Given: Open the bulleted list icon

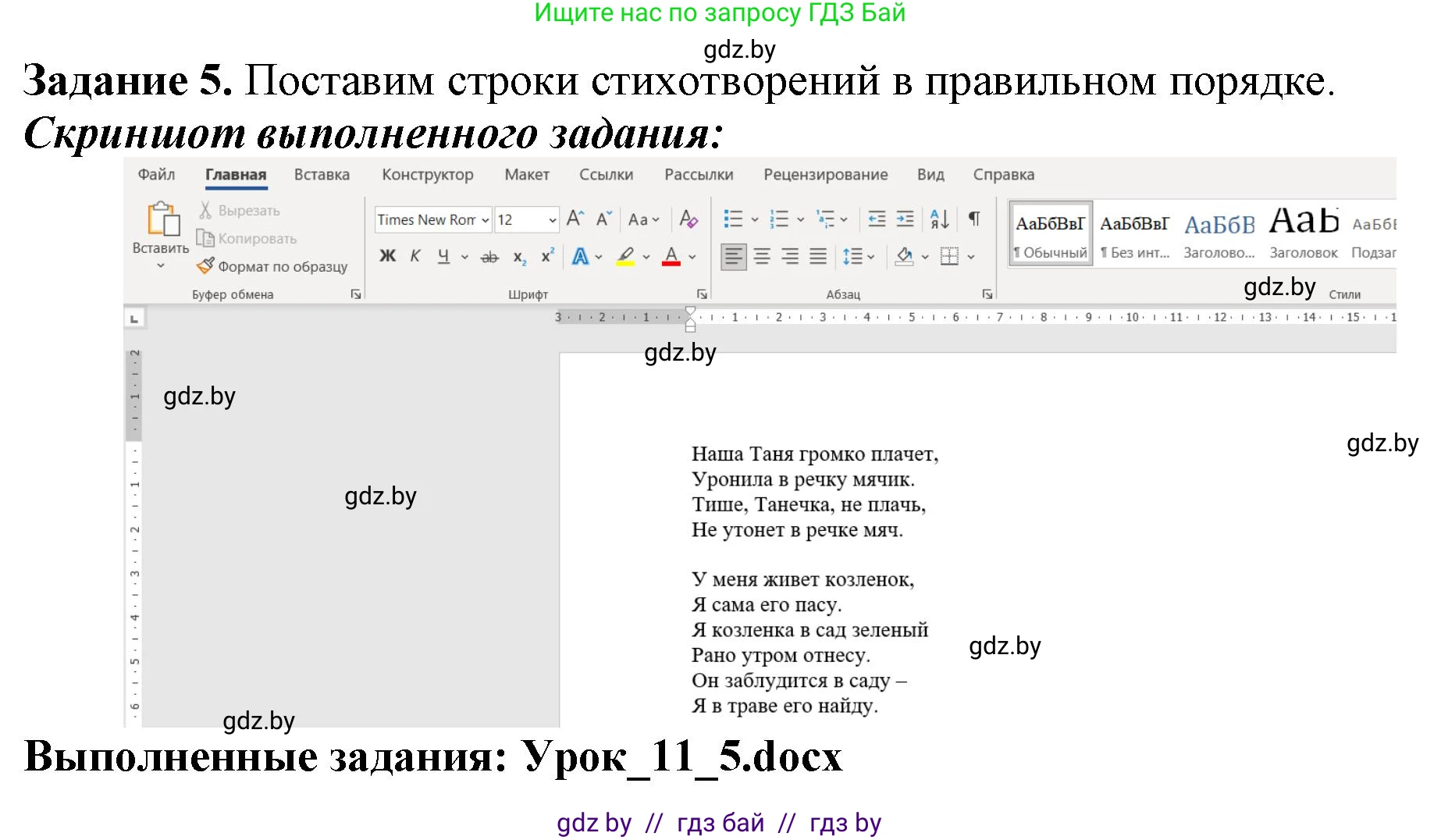Looking at the screenshot, I should [x=734, y=219].
